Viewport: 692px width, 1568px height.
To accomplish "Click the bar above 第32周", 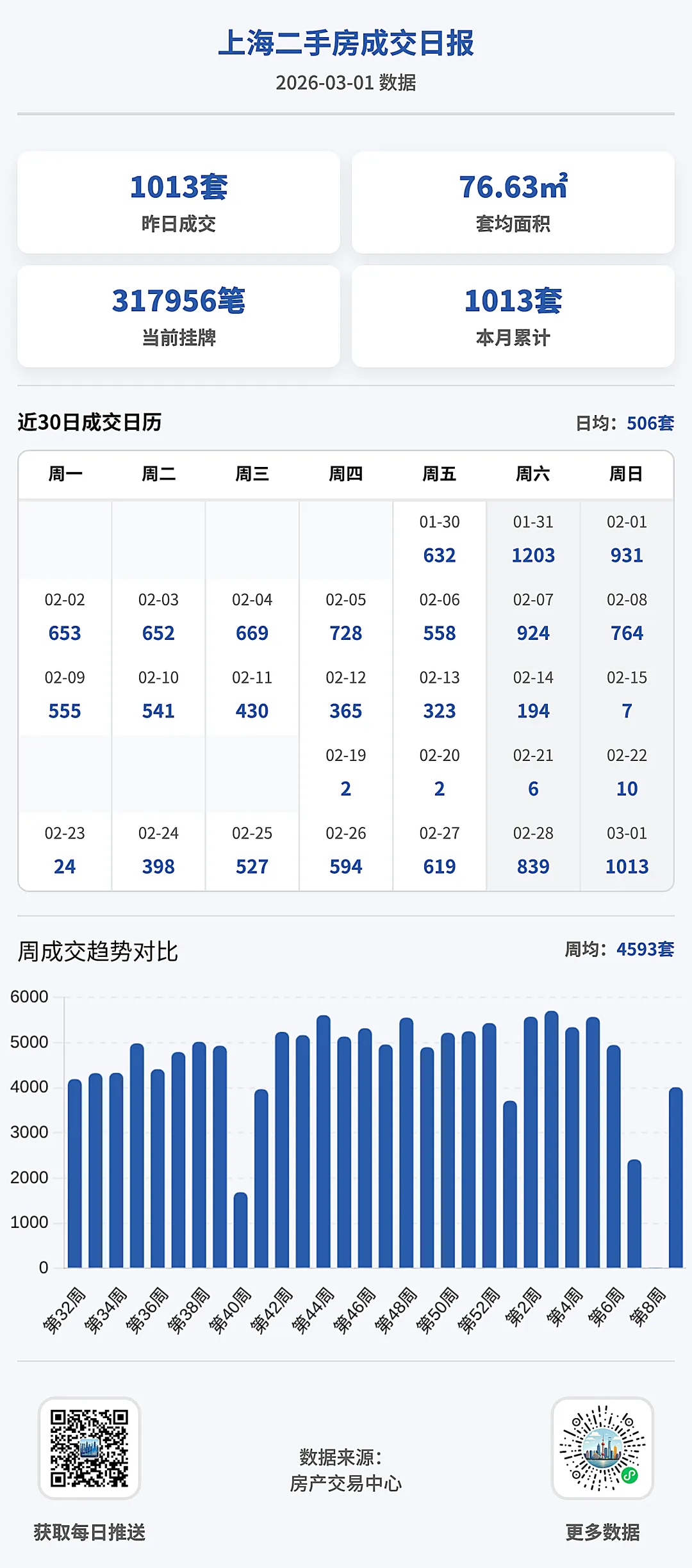I will [74, 1173].
